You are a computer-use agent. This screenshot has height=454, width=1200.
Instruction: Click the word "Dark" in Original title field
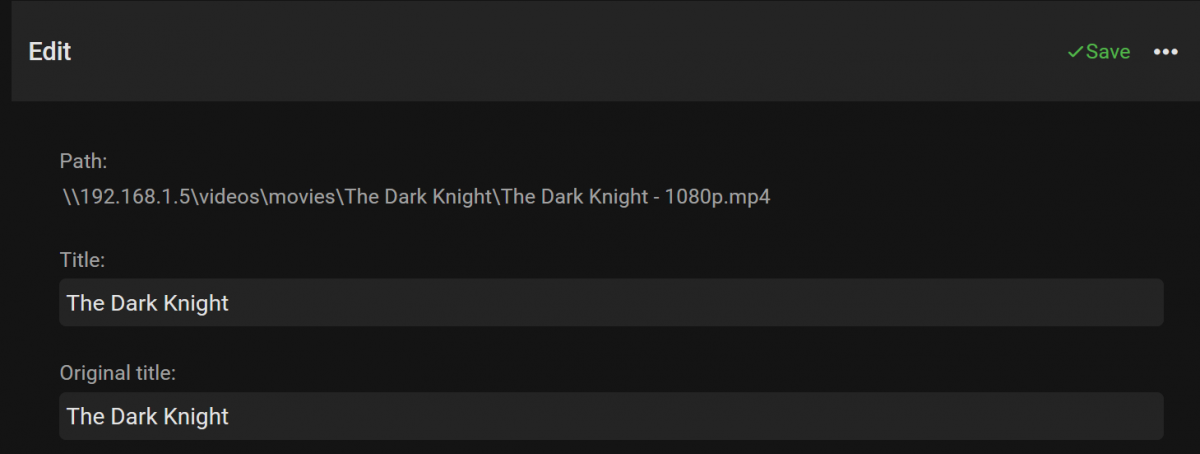pos(131,417)
